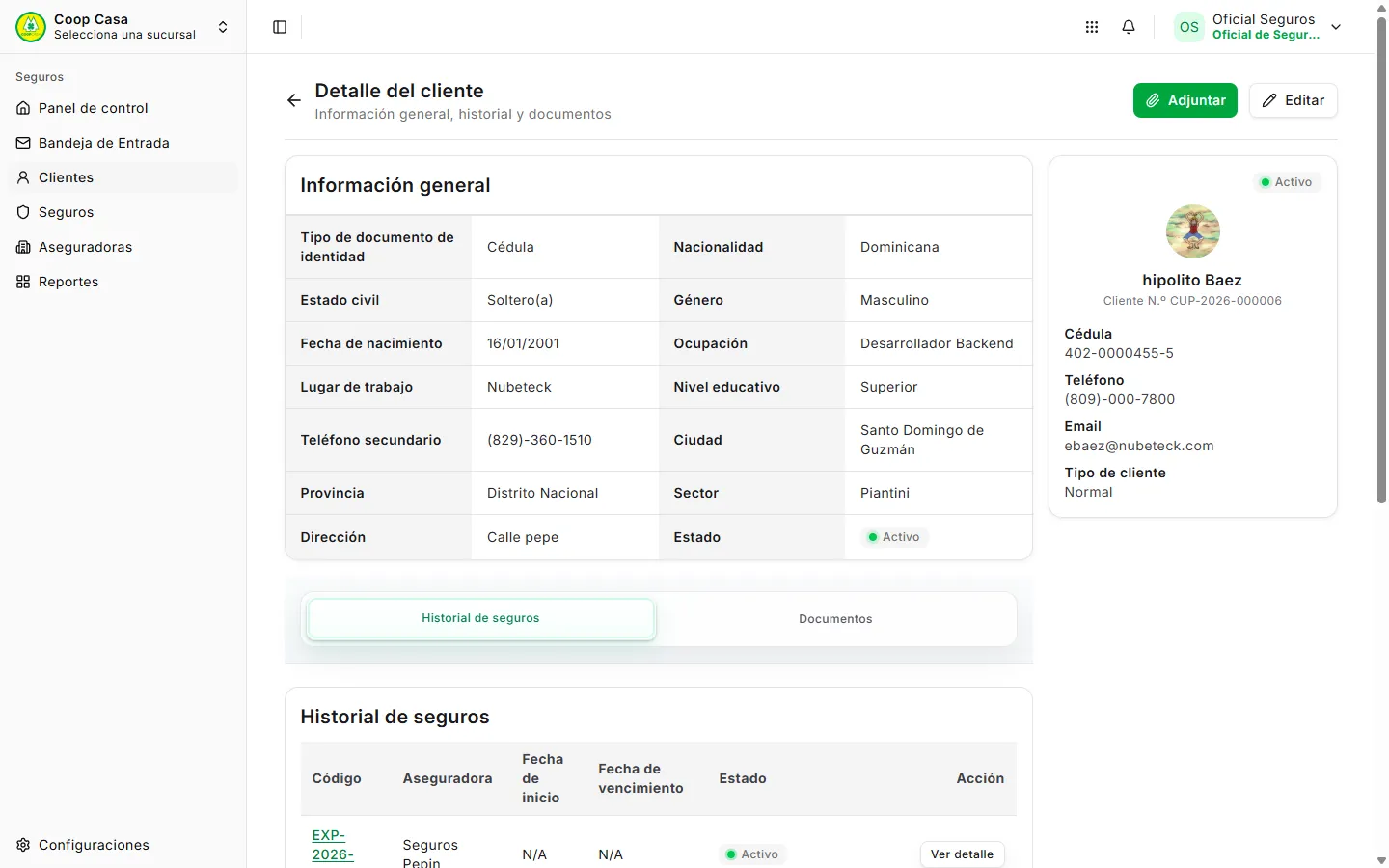Screen dimensions: 1389x868
Task: Click the nationality value Dominicana
Action: [899, 247]
